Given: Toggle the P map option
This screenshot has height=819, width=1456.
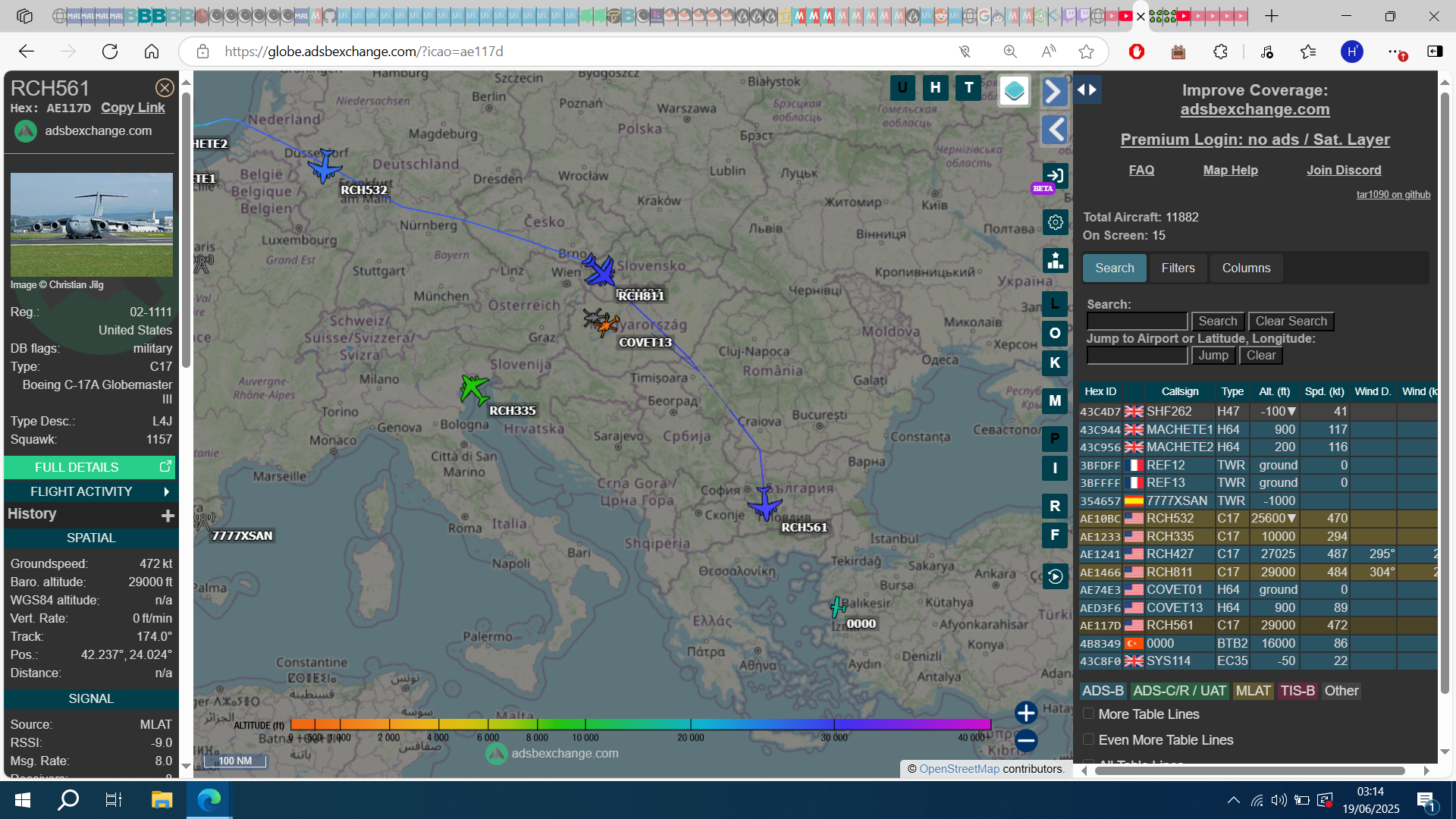Looking at the screenshot, I should click(x=1055, y=439).
